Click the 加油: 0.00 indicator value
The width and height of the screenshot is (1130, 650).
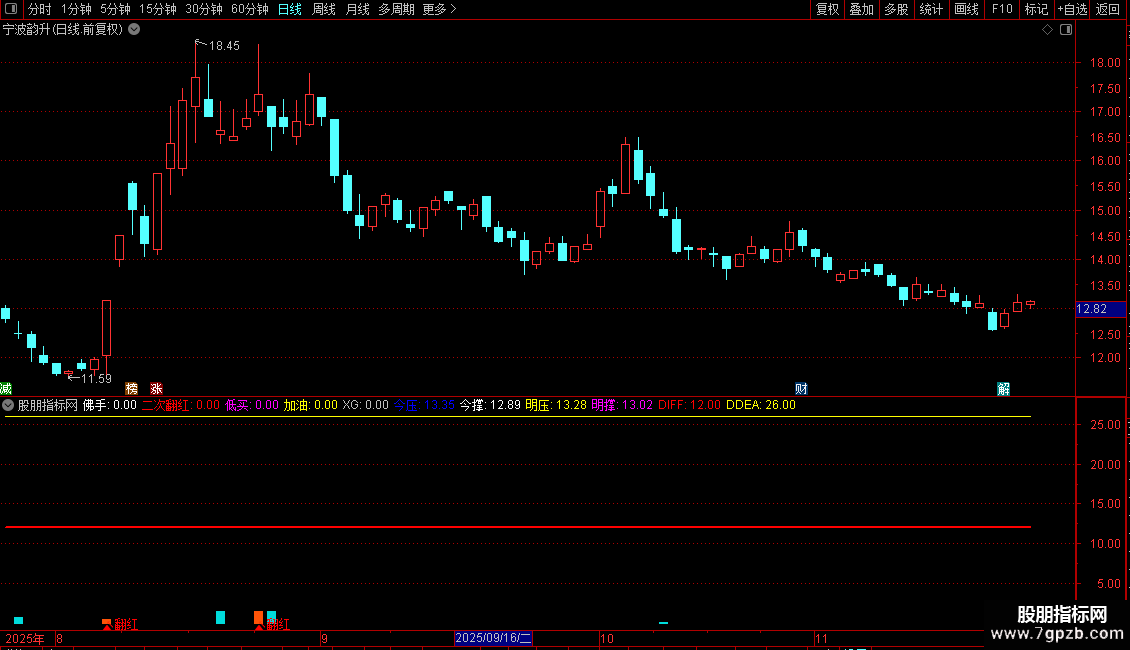point(310,405)
